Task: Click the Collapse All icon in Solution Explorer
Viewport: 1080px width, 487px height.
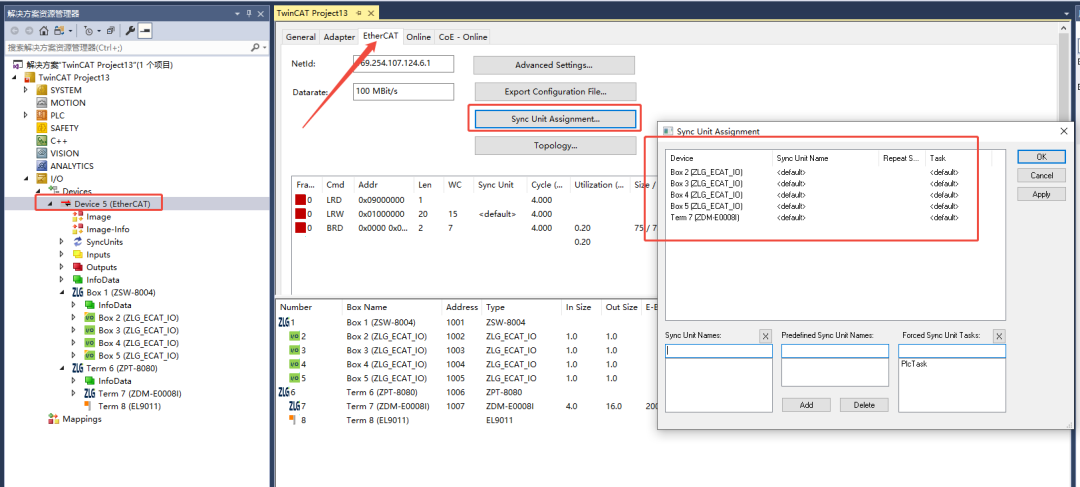Action: point(110,30)
